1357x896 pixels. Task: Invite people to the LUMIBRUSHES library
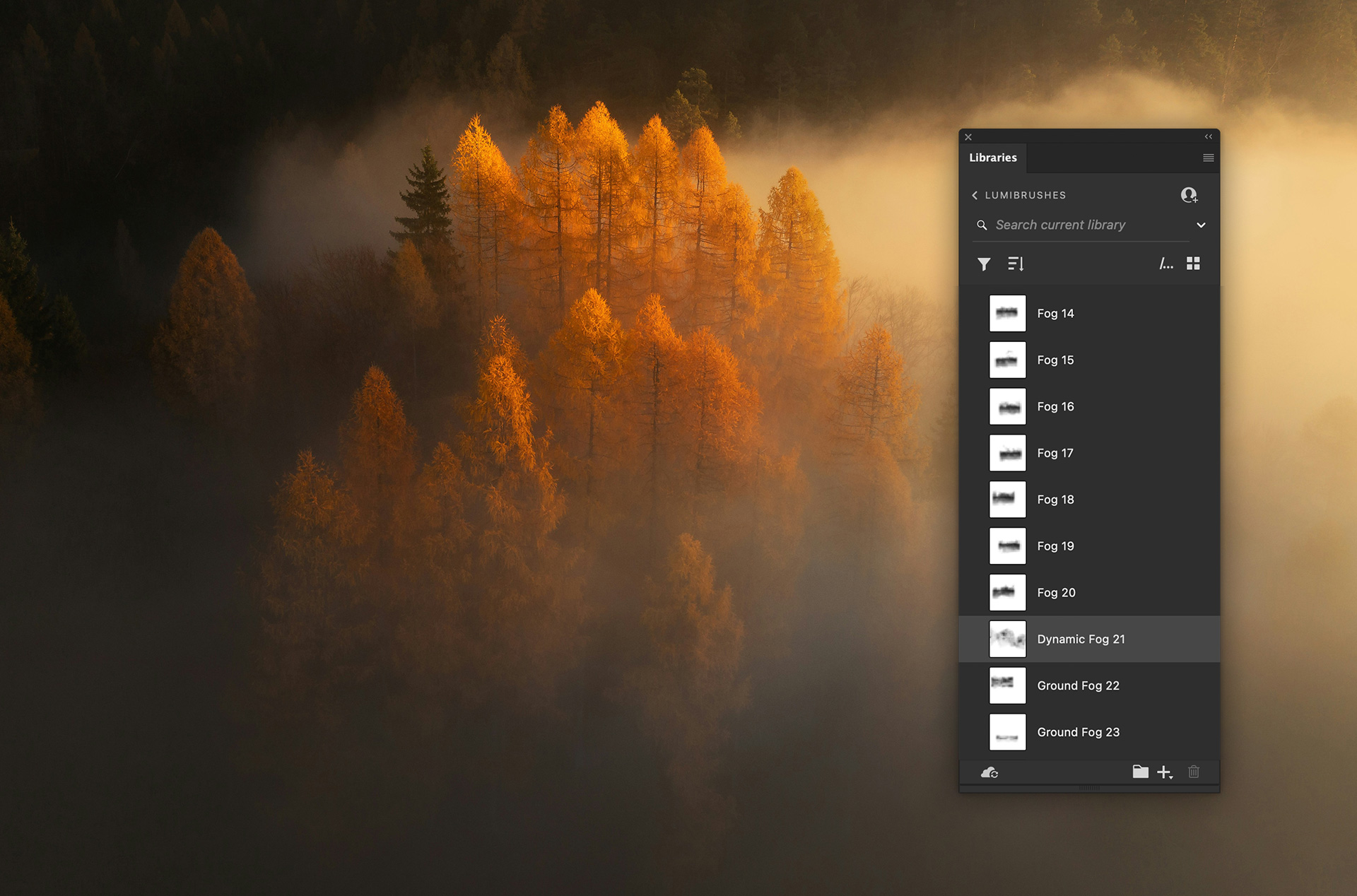tap(1189, 195)
